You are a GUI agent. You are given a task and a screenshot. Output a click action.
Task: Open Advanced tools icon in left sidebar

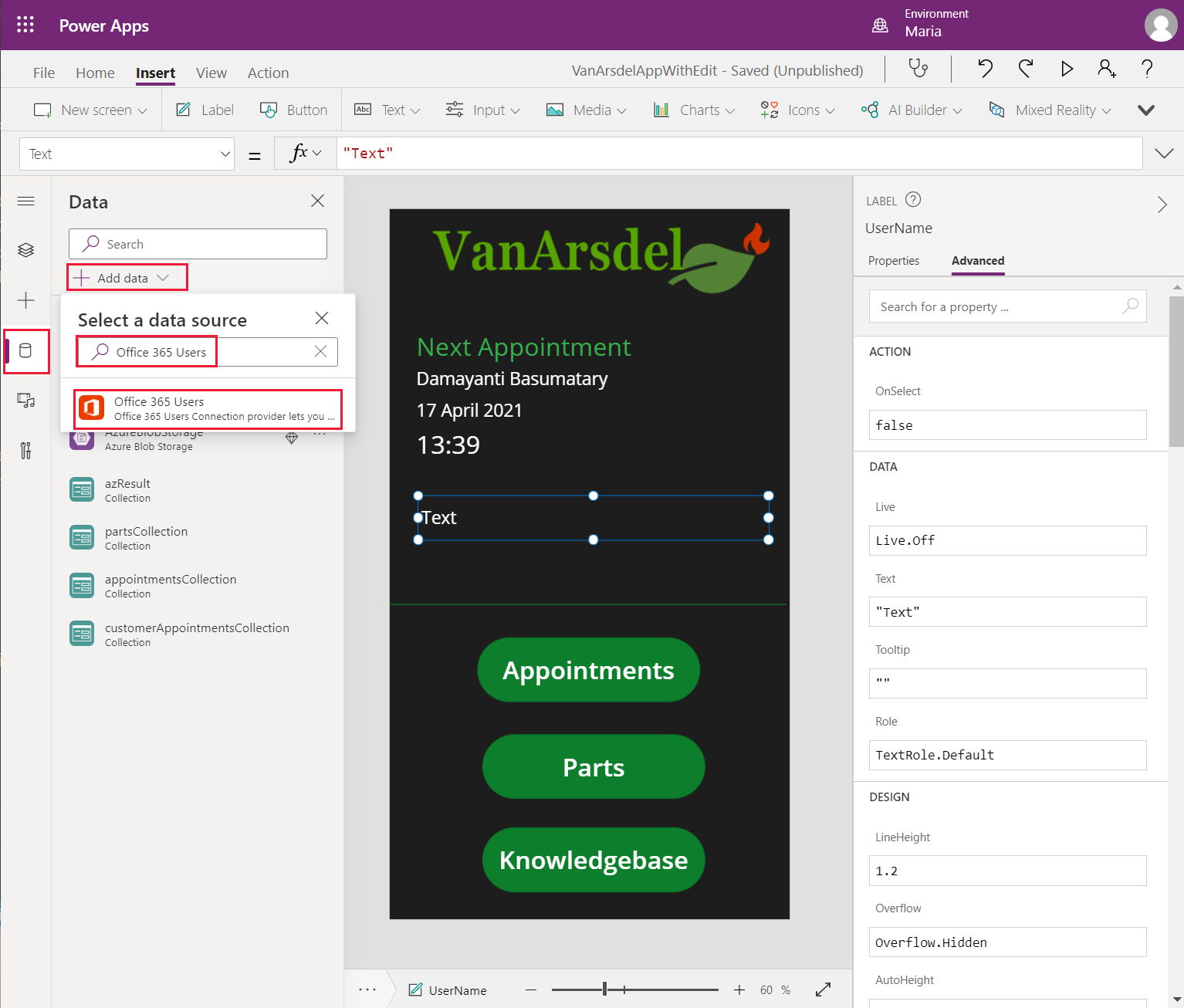25,450
